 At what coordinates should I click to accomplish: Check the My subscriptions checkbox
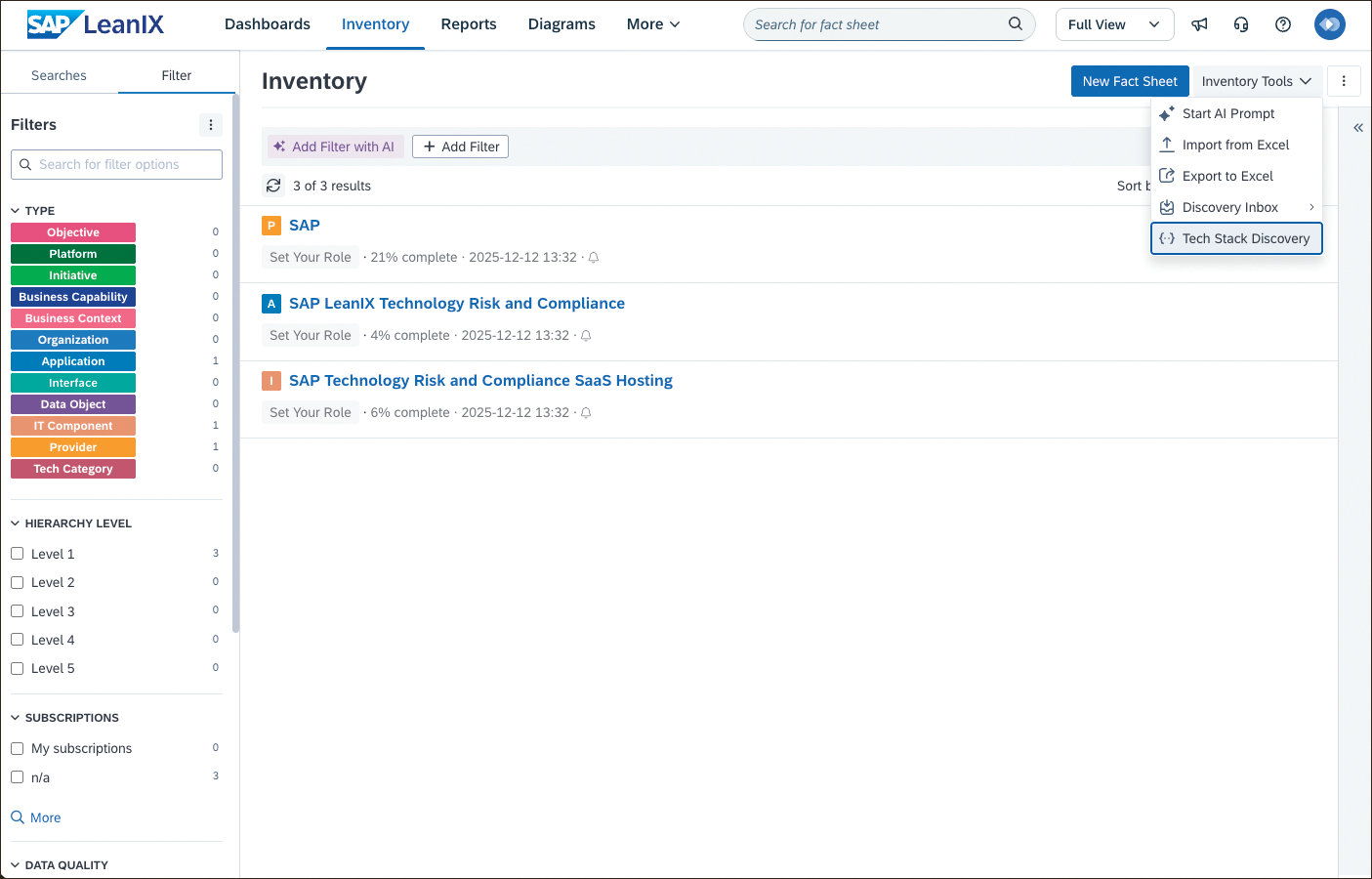click(17, 748)
